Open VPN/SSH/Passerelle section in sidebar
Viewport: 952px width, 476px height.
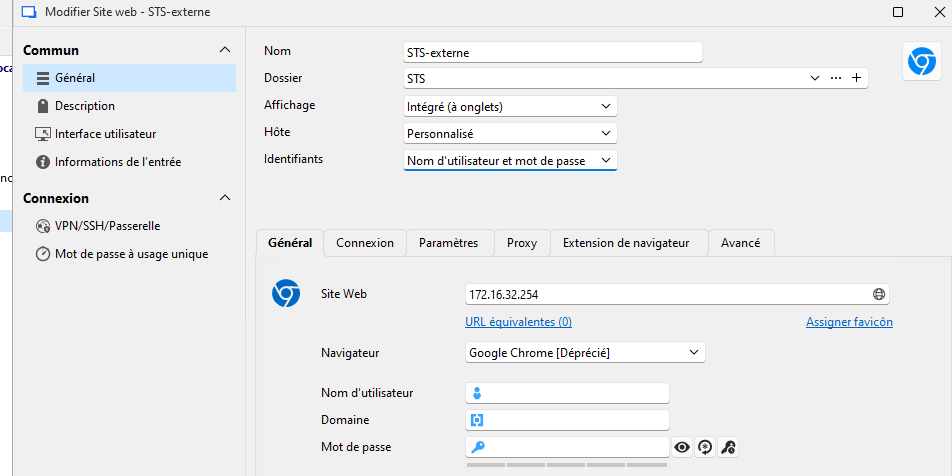(107, 226)
